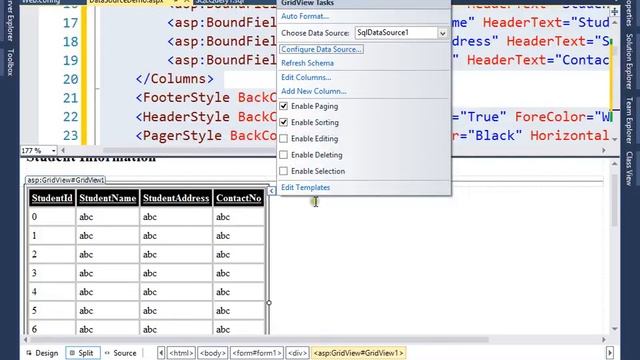The width and height of the screenshot is (640, 360).
Task: Click line 20 </Columns> code
Action: 174,79
